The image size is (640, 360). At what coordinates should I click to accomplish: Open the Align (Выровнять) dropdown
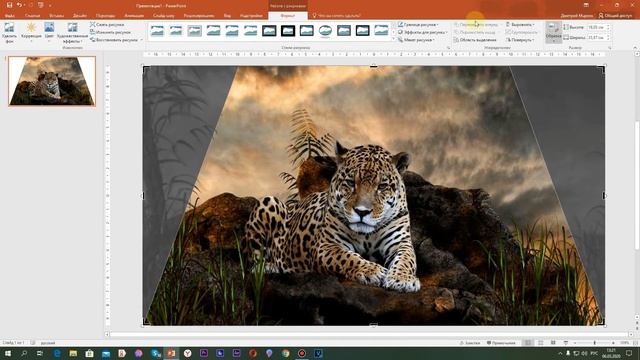(x=520, y=24)
